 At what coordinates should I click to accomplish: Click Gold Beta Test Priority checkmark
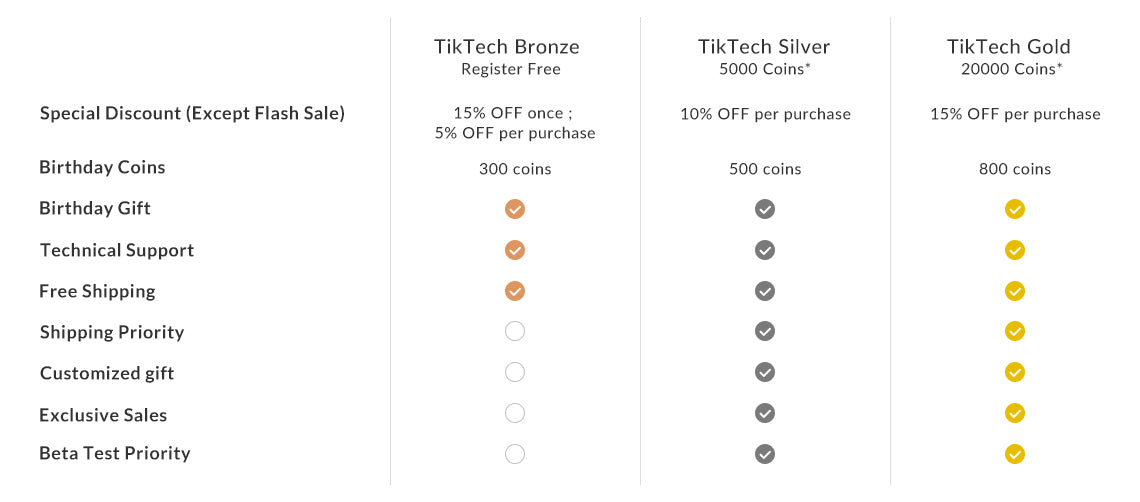[x=1015, y=454]
